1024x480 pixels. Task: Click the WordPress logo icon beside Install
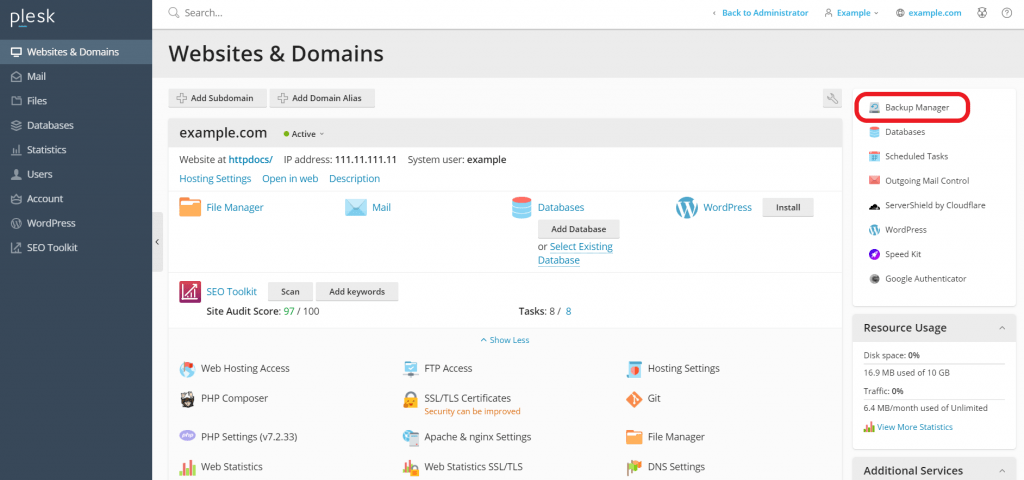click(x=687, y=208)
